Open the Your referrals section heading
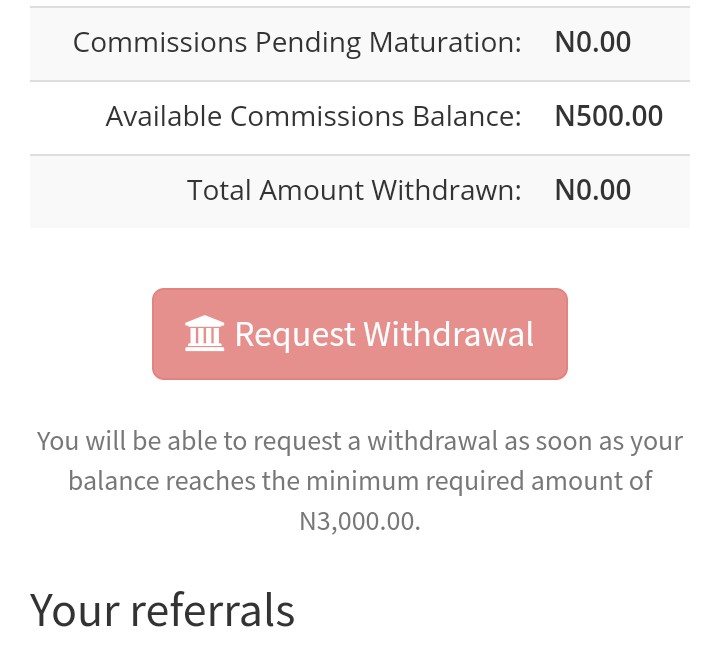This screenshot has height=652, width=720. pyautogui.click(x=162, y=609)
